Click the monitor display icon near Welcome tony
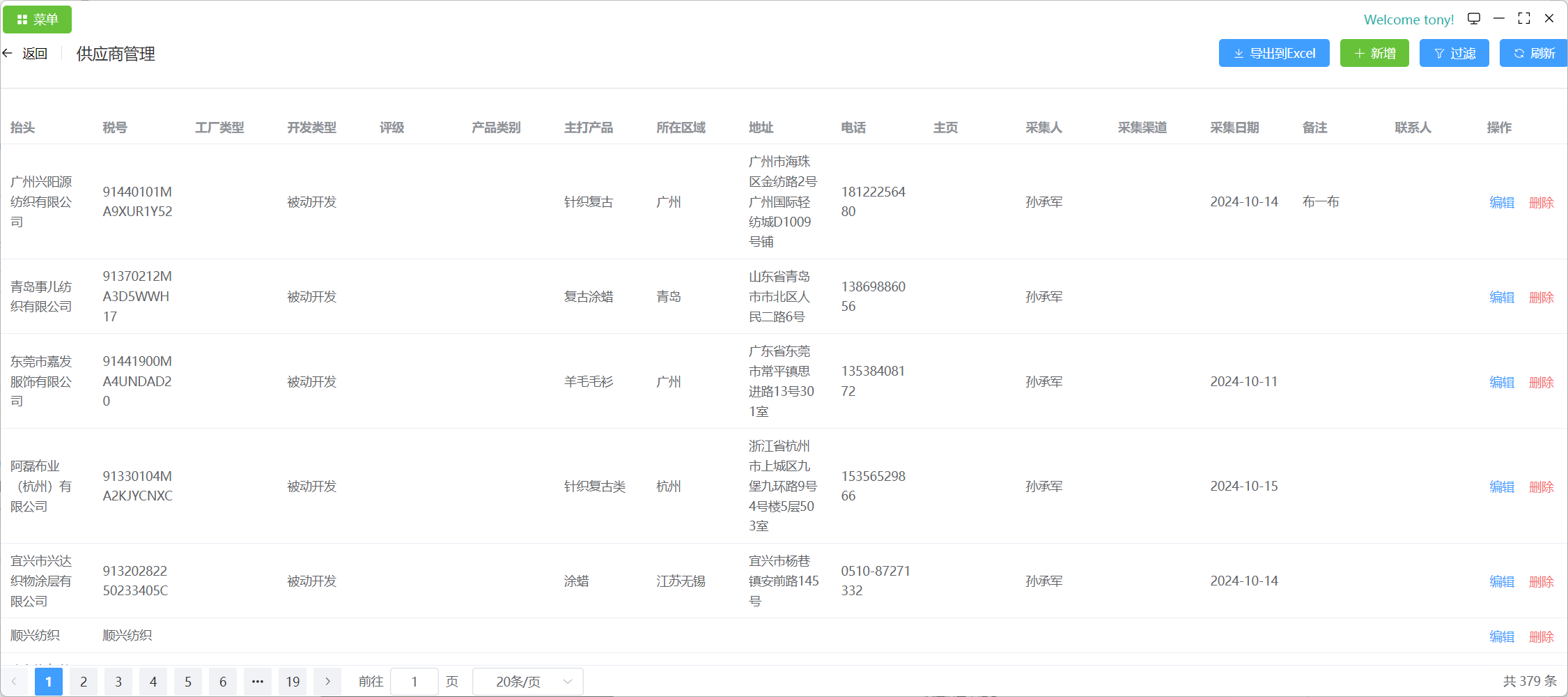The width and height of the screenshot is (1568, 697). 1474,19
